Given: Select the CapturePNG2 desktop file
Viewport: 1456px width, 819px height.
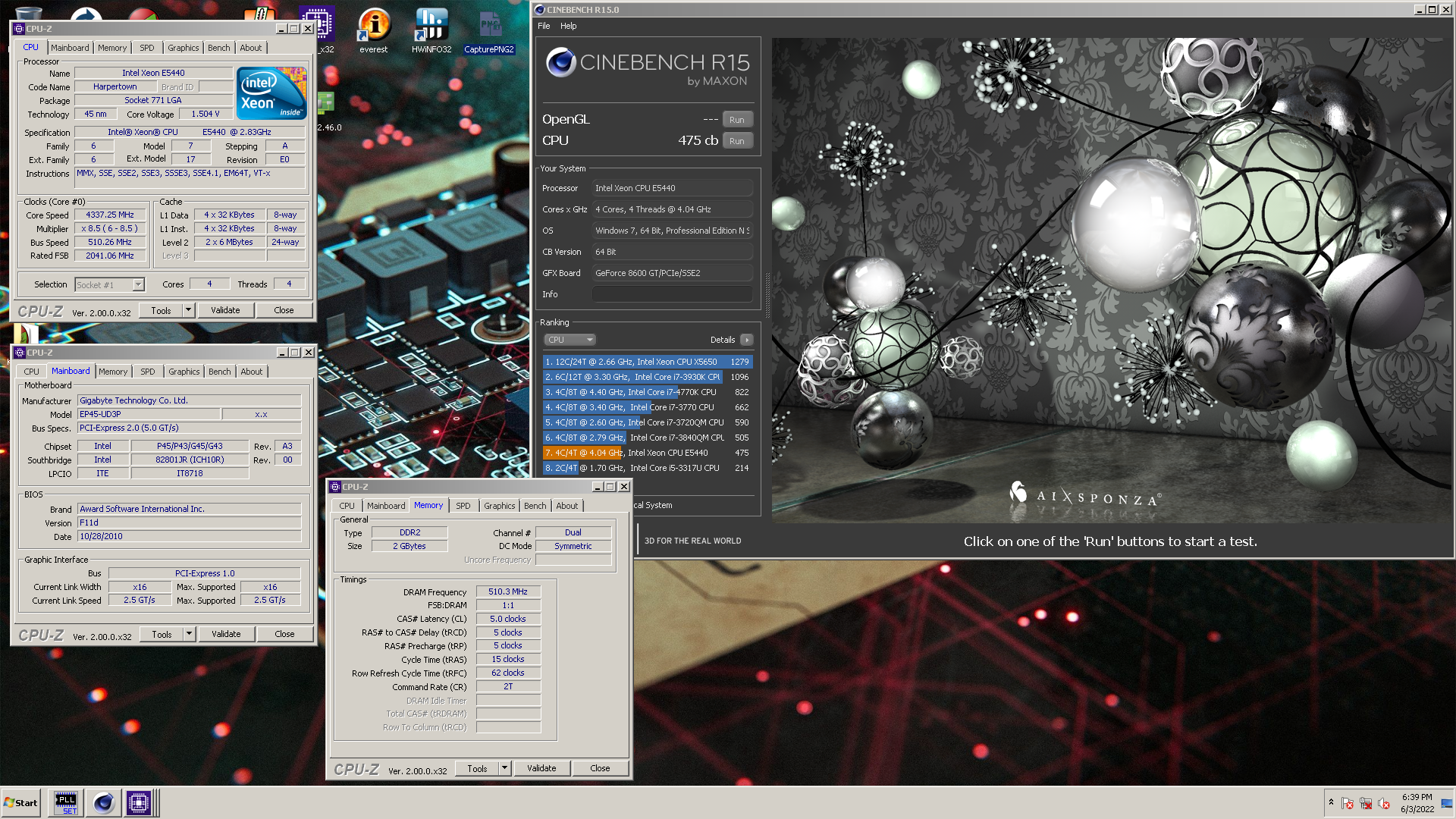Looking at the screenshot, I should (489, 31).
